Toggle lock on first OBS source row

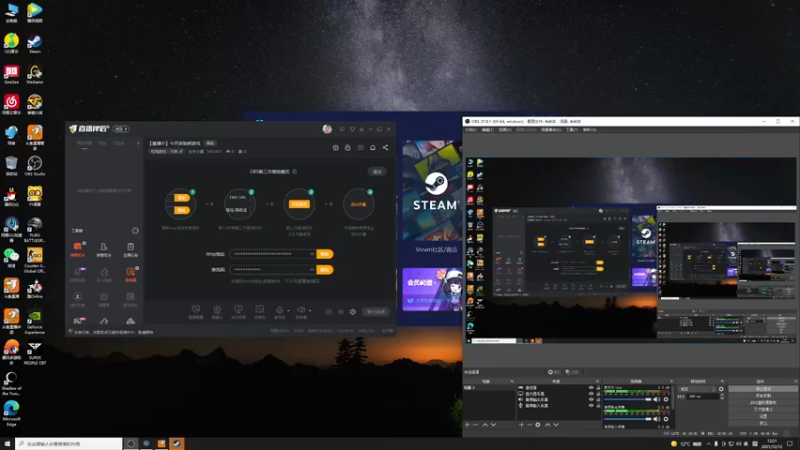coord(598,388)
